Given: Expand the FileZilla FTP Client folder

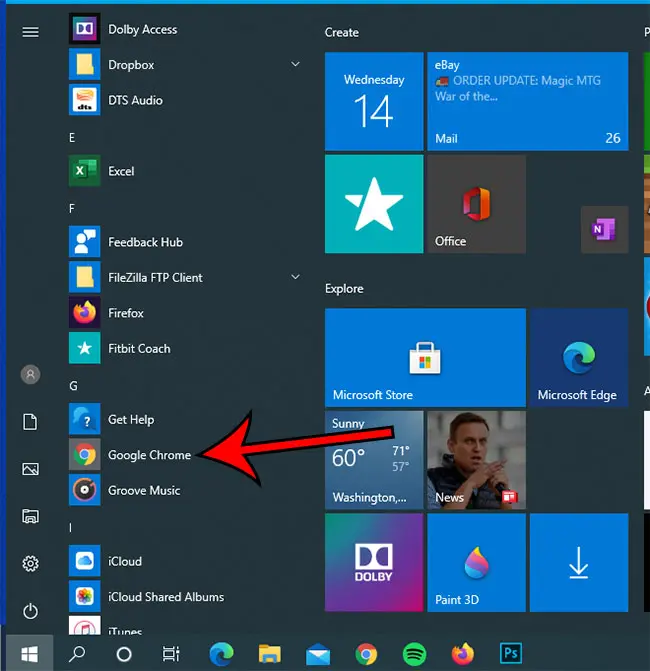Looking at the screenshot, I should click(295, 277).
